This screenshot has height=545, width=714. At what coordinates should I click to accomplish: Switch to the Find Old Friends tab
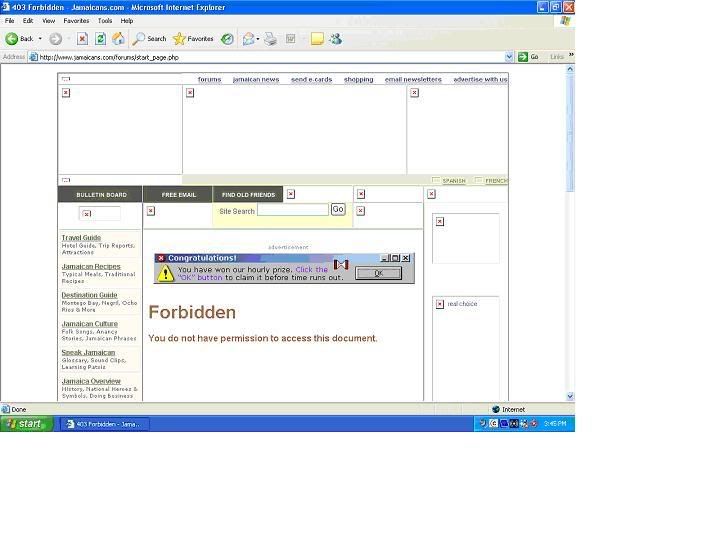pyautogui.click(x=248, y=194)
